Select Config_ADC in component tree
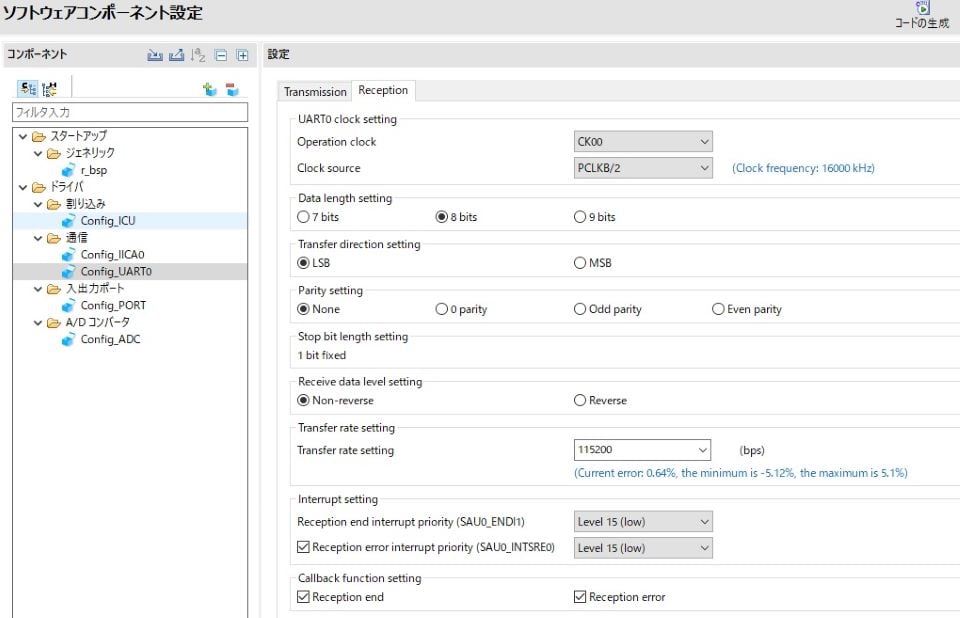This screenshot has width=960, height=618. 110,339
